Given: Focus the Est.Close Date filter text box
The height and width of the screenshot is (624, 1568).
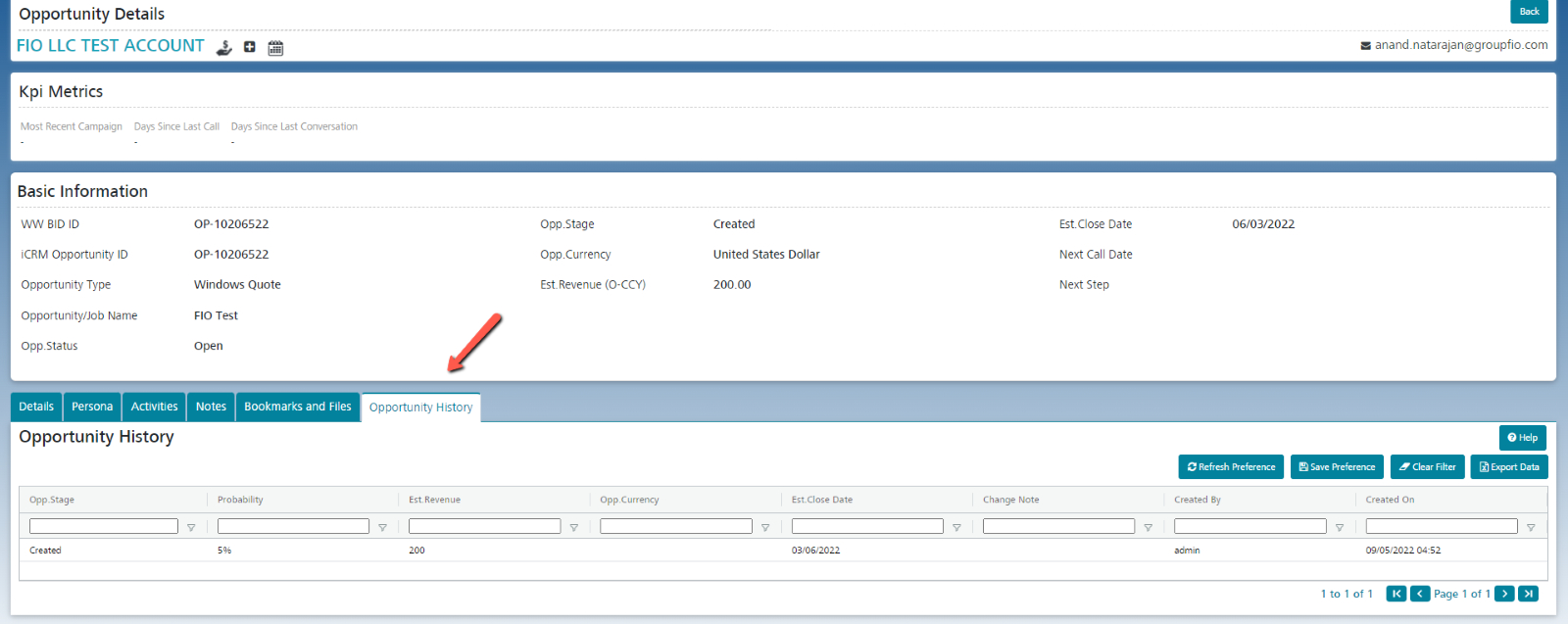Looking at the screenshot, I should coord(867,527).
